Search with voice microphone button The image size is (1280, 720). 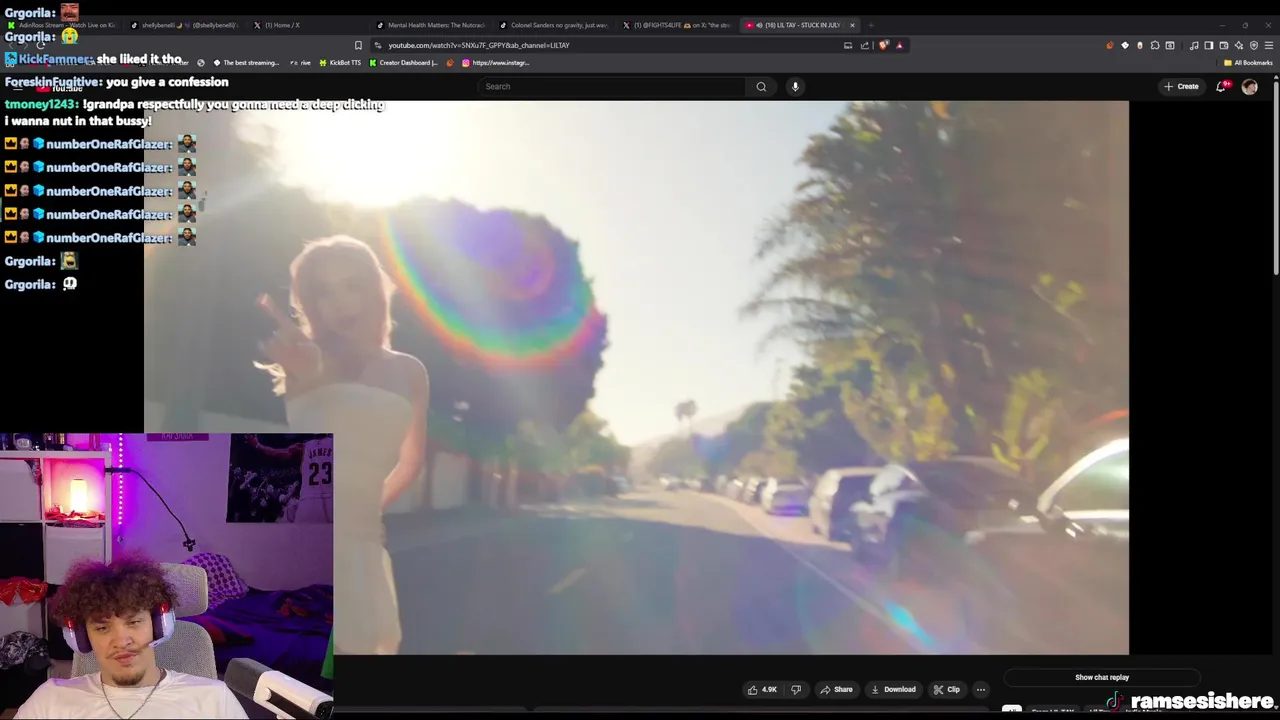pyautogui.click(x=795, y=86)
